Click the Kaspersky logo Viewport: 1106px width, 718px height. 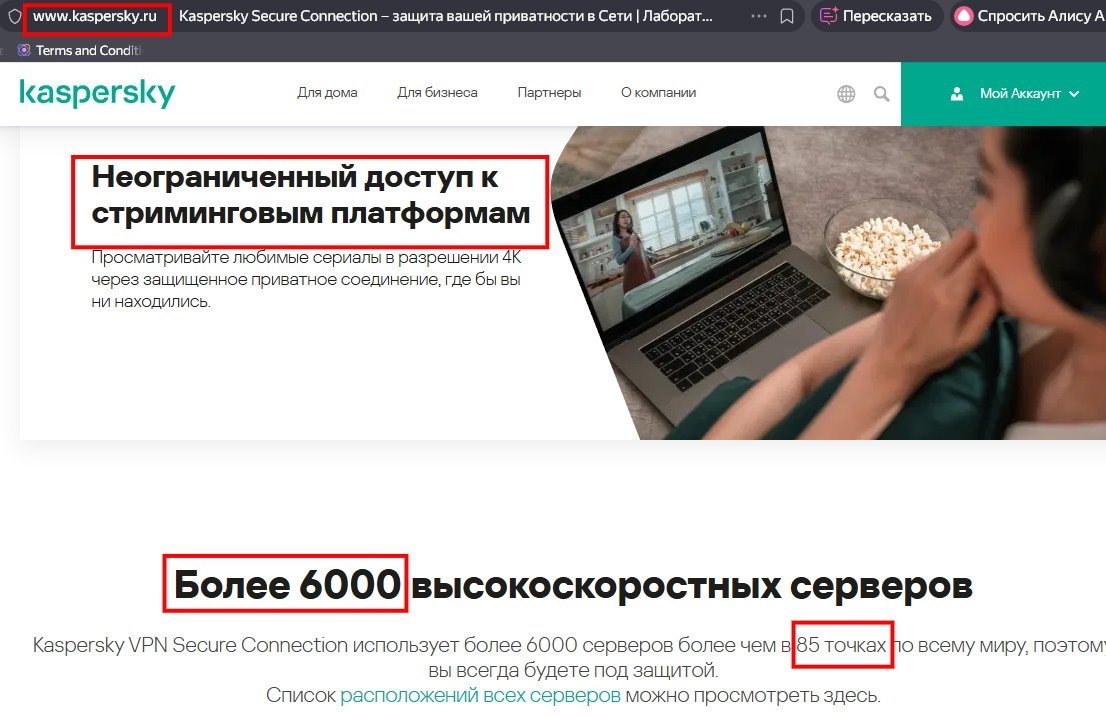coord(97,93)
